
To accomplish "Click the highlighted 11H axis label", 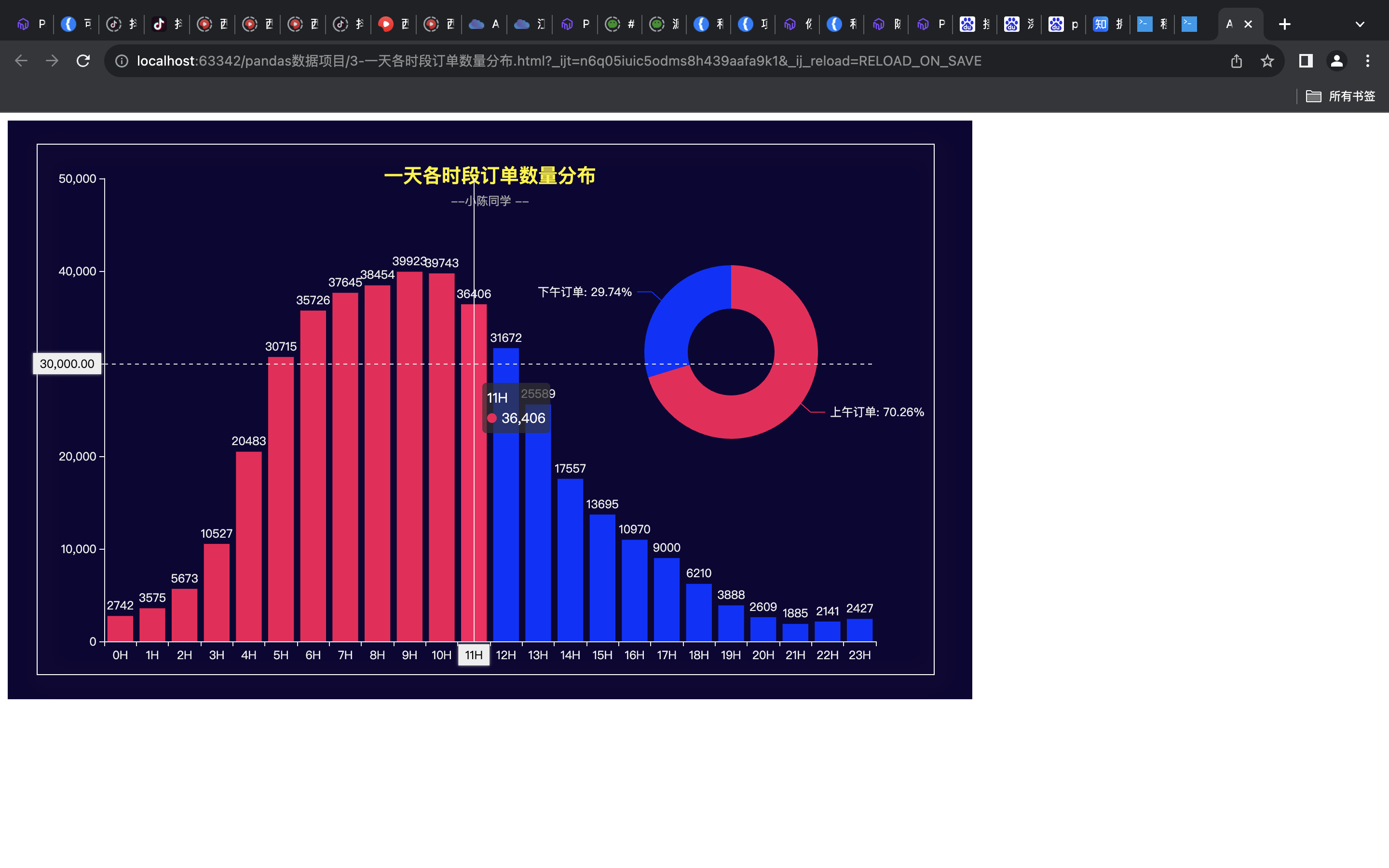I will tap(474, 655).
